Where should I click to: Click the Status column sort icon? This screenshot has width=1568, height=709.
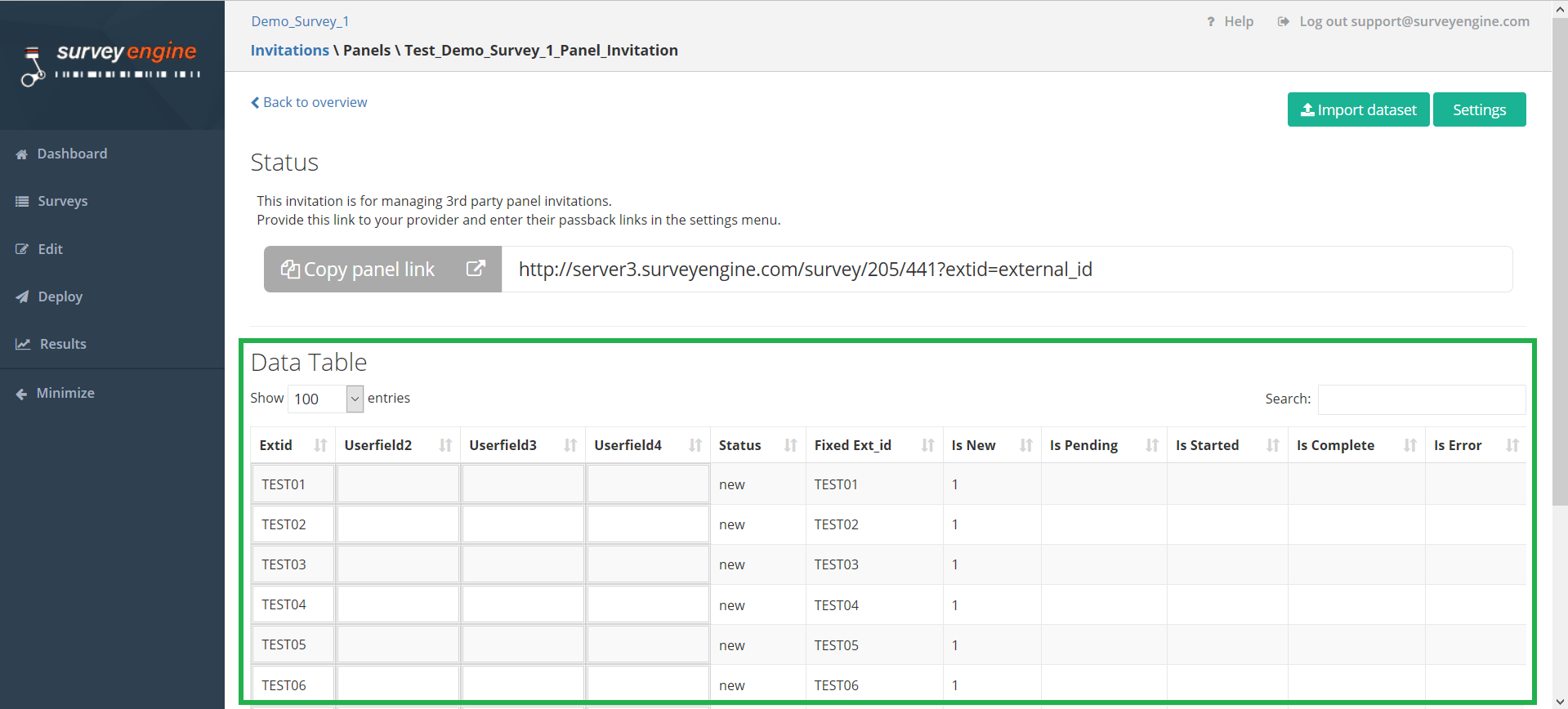point(790,445)
